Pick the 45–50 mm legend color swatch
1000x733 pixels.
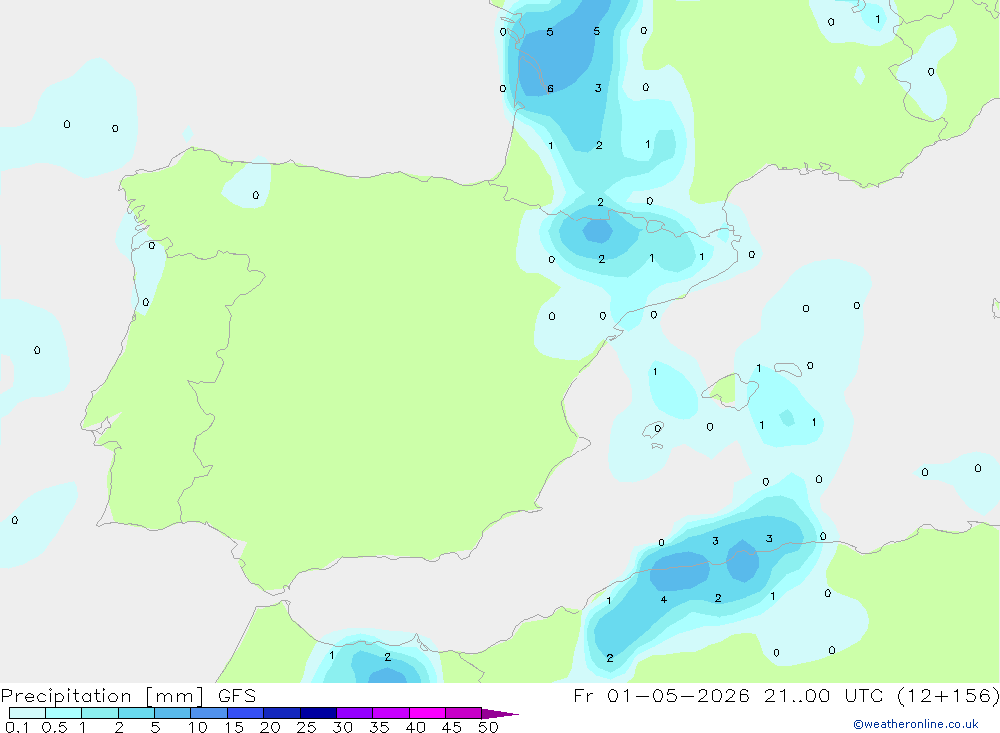point(464,713)
